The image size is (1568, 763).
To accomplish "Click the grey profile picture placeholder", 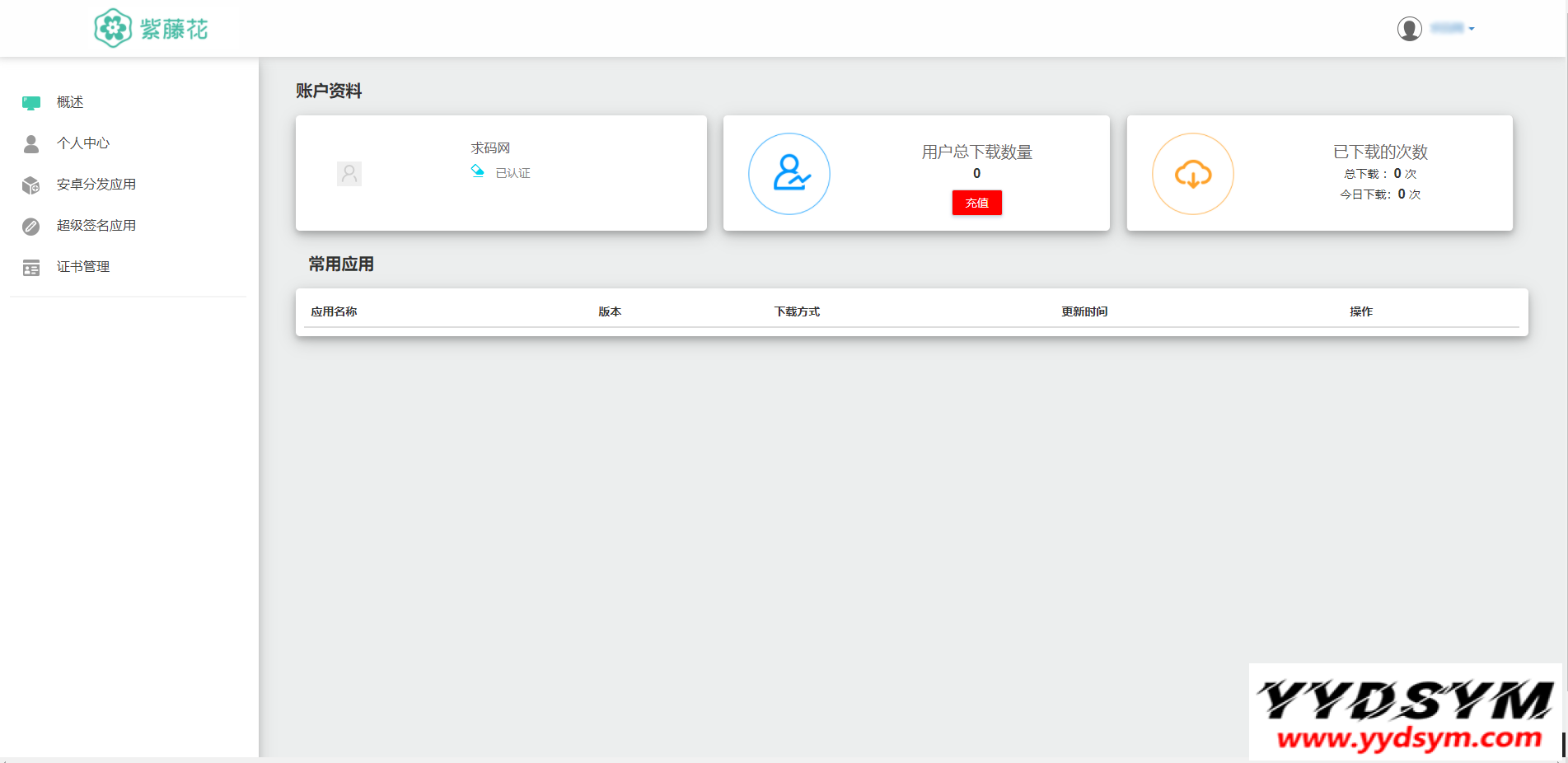I will click(349, 174).
